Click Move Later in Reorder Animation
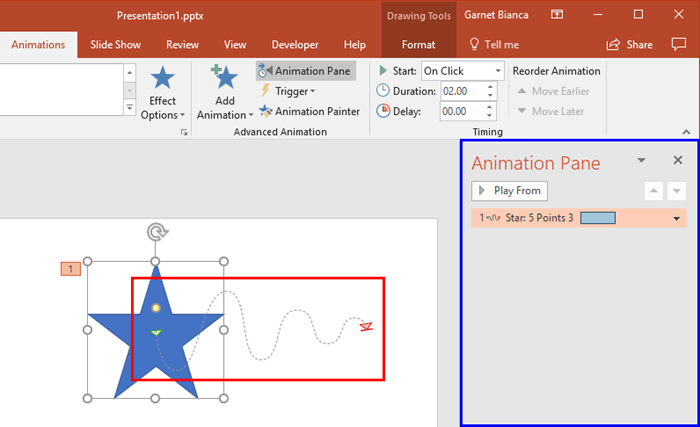 click(550, 111)
